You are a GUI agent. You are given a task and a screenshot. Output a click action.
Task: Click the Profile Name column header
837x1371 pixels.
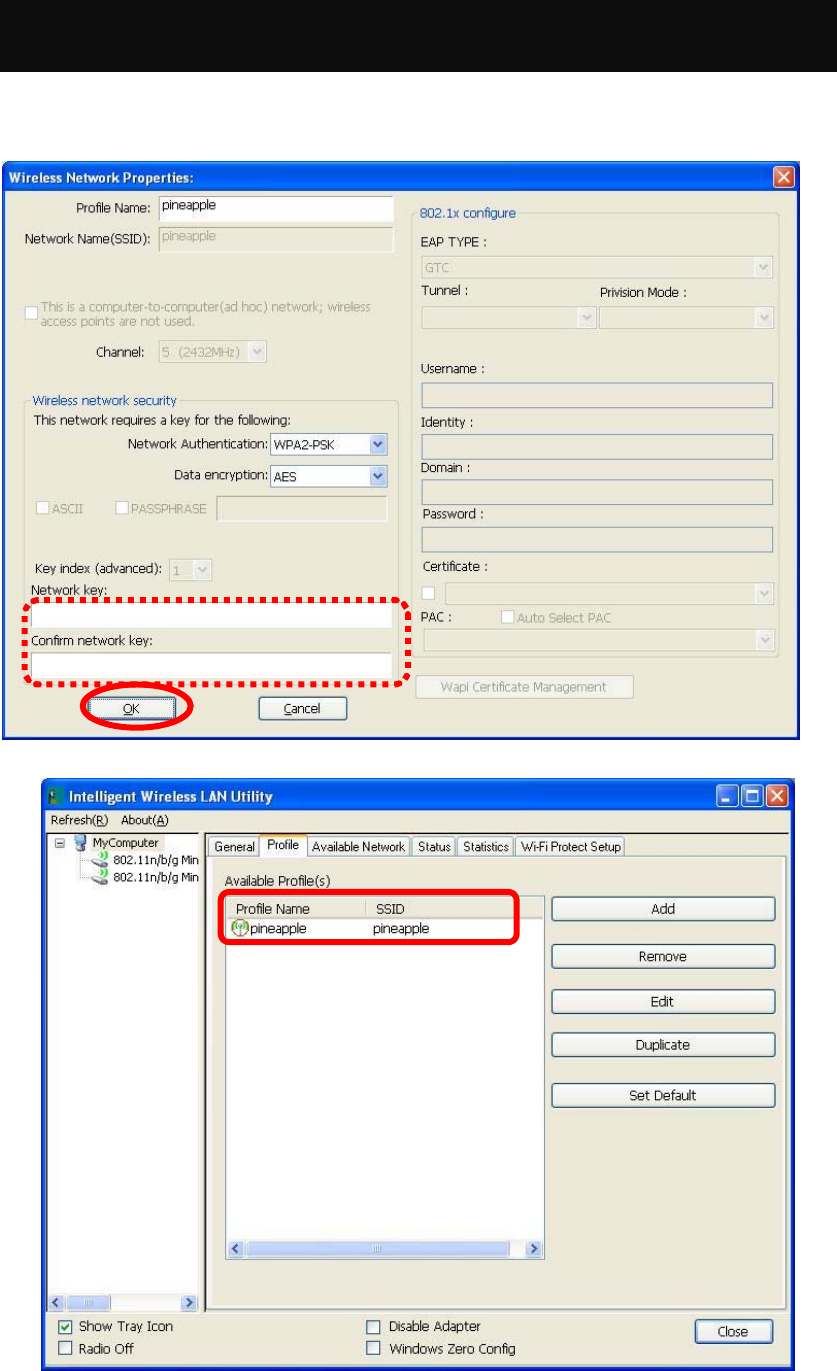pos(296,909)
